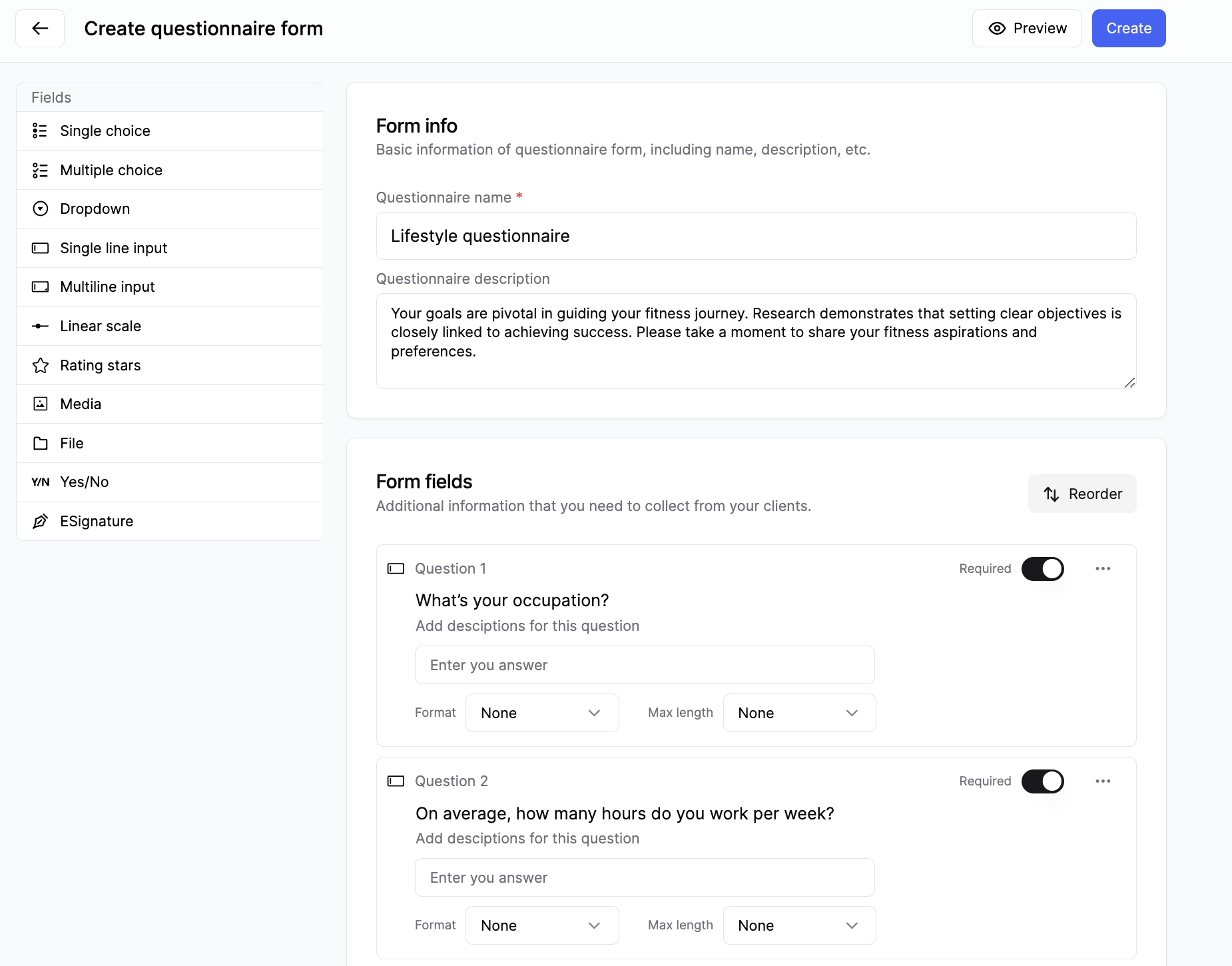Add a Single choice field

tap(105, 131)
